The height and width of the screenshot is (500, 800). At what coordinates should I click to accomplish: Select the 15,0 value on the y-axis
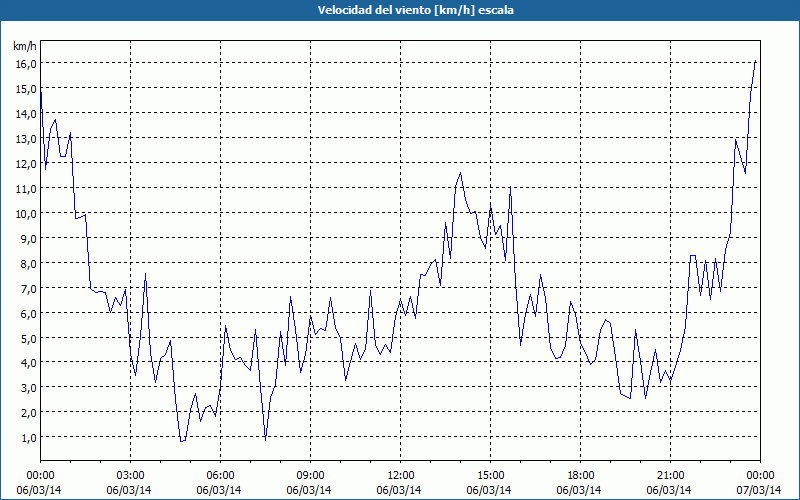point(26,89)
